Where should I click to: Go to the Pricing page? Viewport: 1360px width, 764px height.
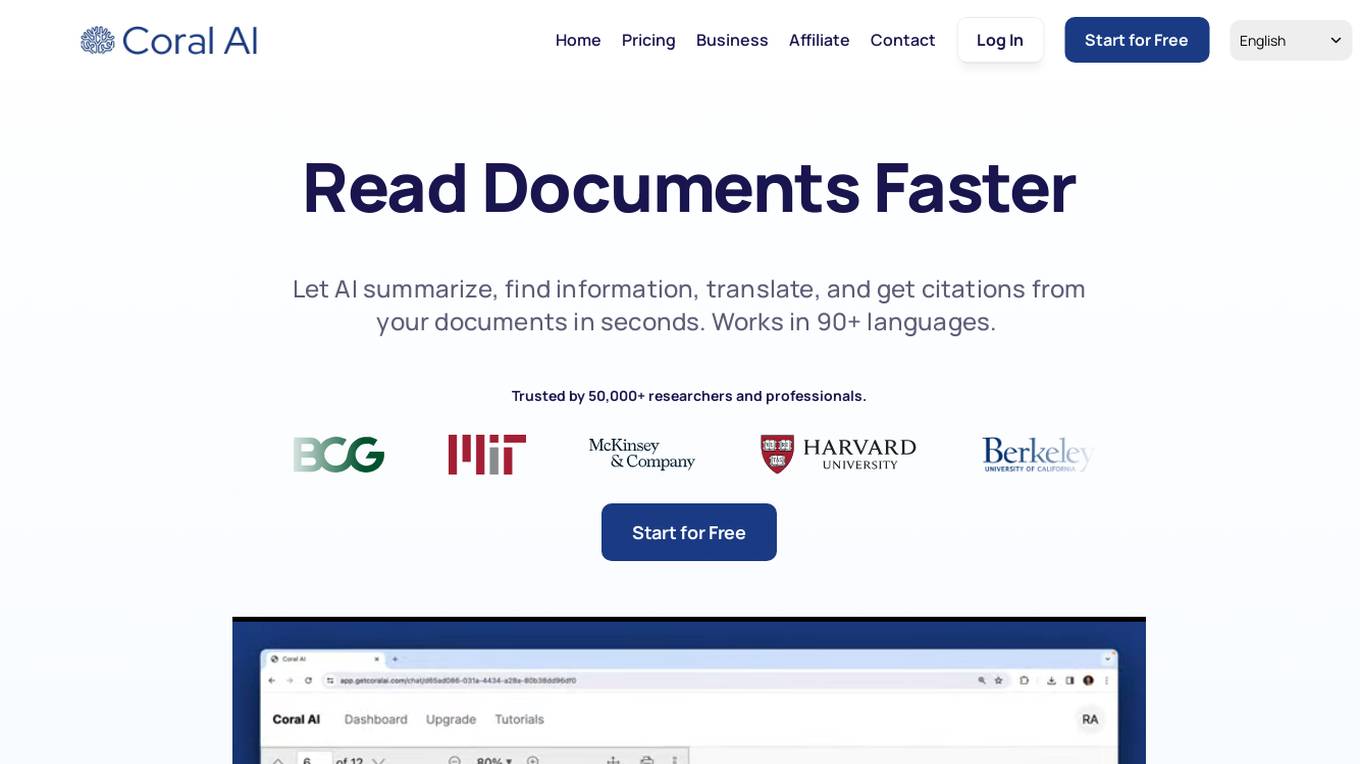[x=648, y=40]
